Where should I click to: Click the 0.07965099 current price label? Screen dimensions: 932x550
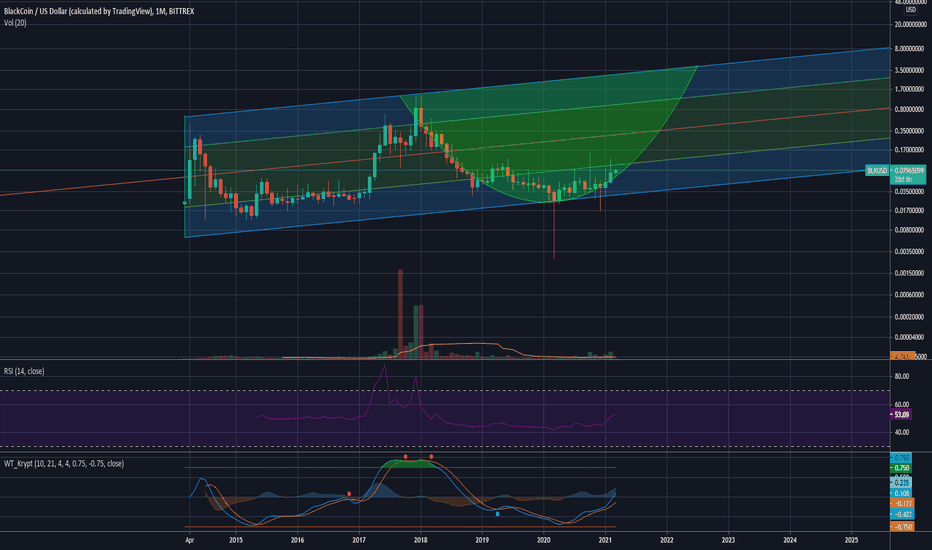pyautogui.click(x=909, y=170)
